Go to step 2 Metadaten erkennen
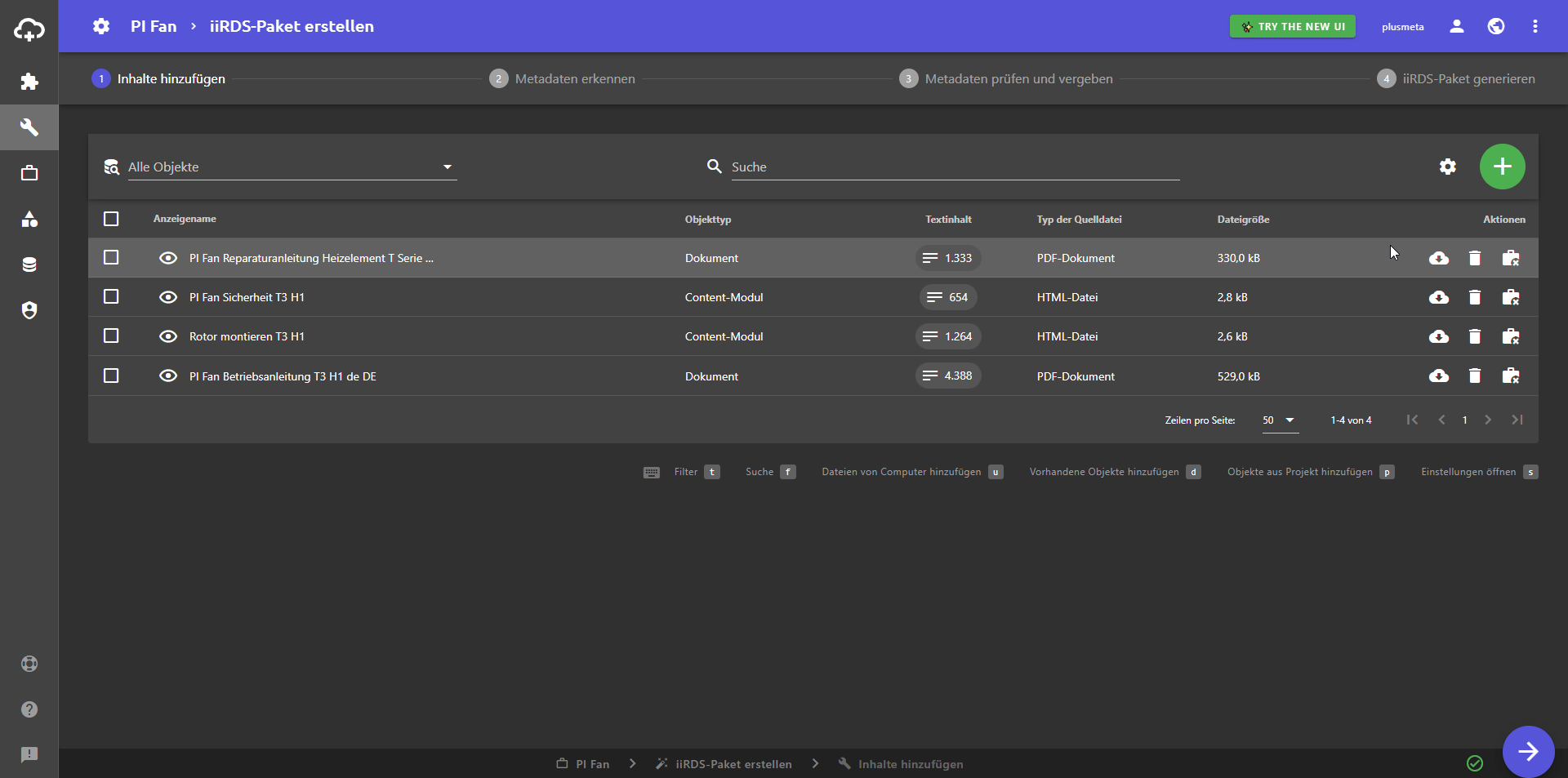 point(562,79)
